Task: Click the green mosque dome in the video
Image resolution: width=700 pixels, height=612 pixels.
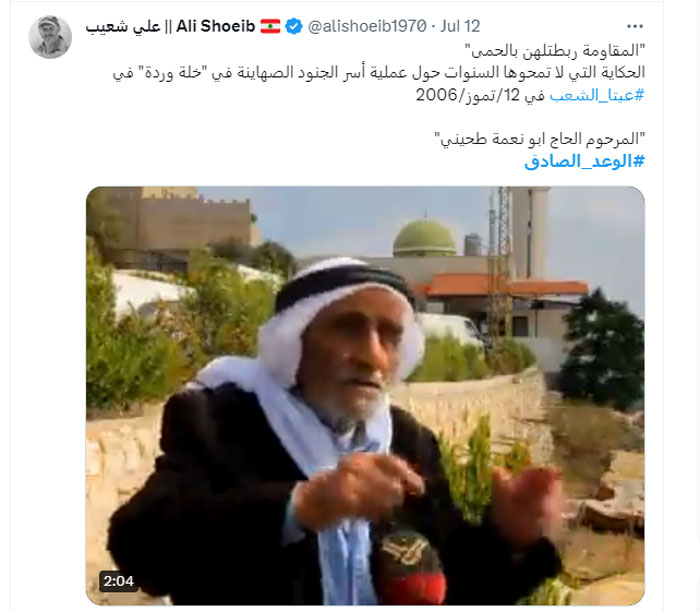Action: [424, 237]
